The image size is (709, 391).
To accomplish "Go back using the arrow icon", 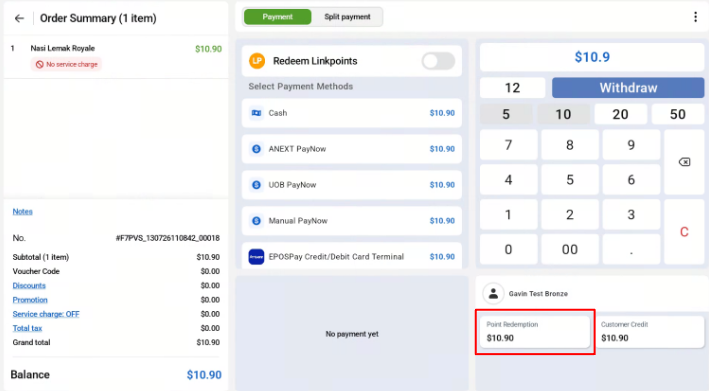I will click(19, 18).
